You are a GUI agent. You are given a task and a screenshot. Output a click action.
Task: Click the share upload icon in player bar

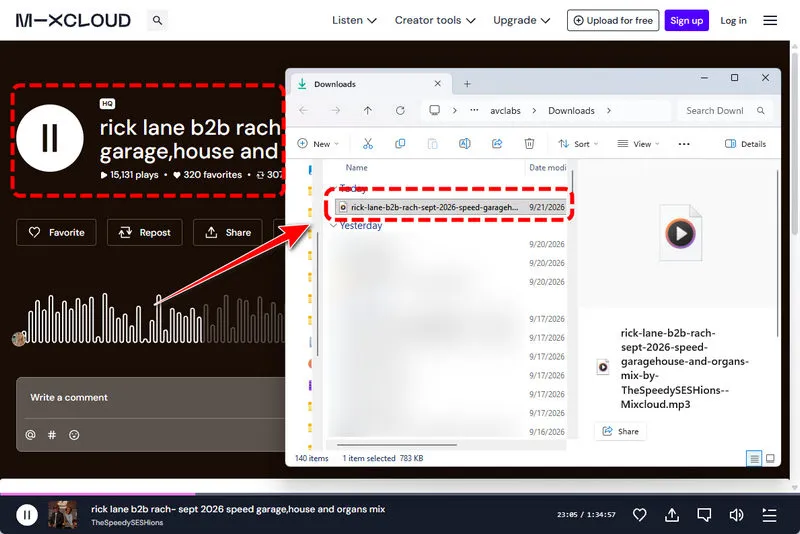pos(672,515)
